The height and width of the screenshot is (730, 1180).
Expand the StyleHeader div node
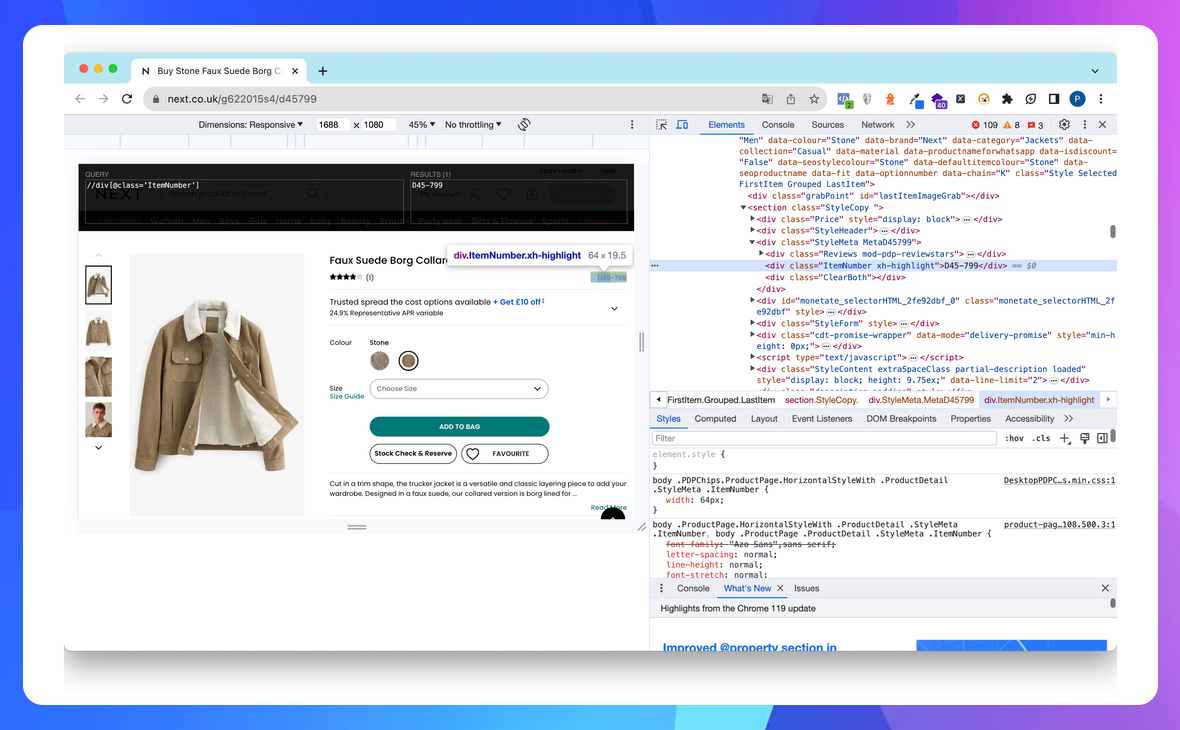(753, 231)
